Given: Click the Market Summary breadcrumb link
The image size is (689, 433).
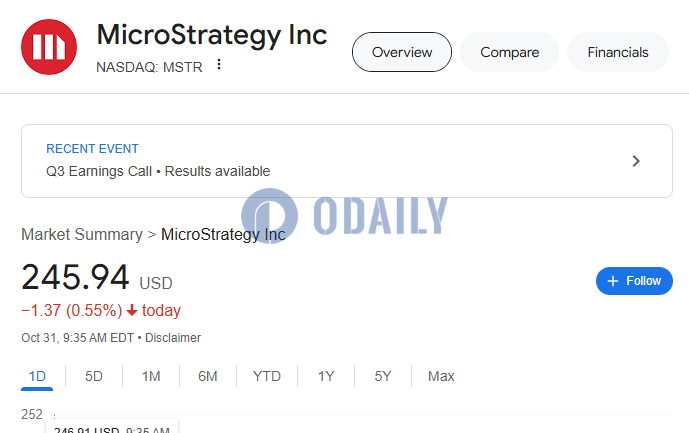Looking at the screenshot, I should [82, 234].
